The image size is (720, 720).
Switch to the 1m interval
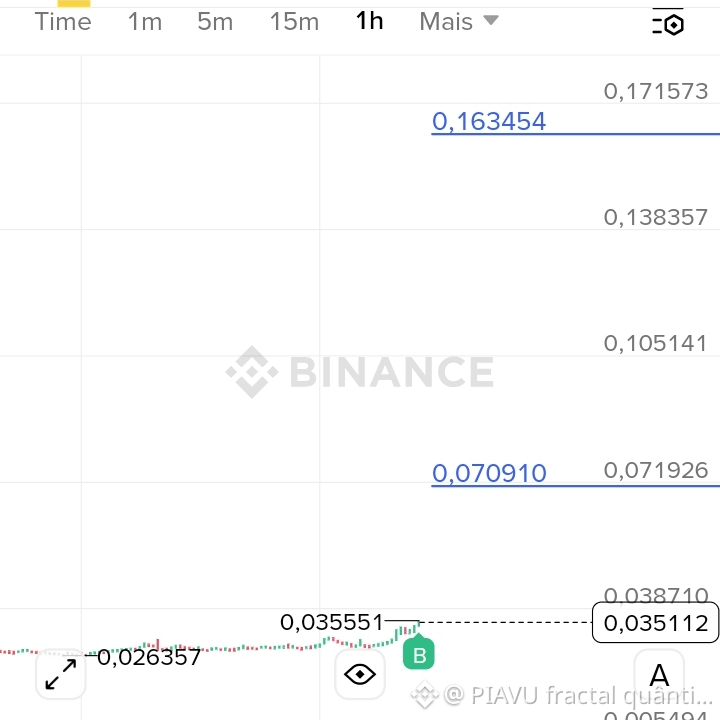point(145,22)
